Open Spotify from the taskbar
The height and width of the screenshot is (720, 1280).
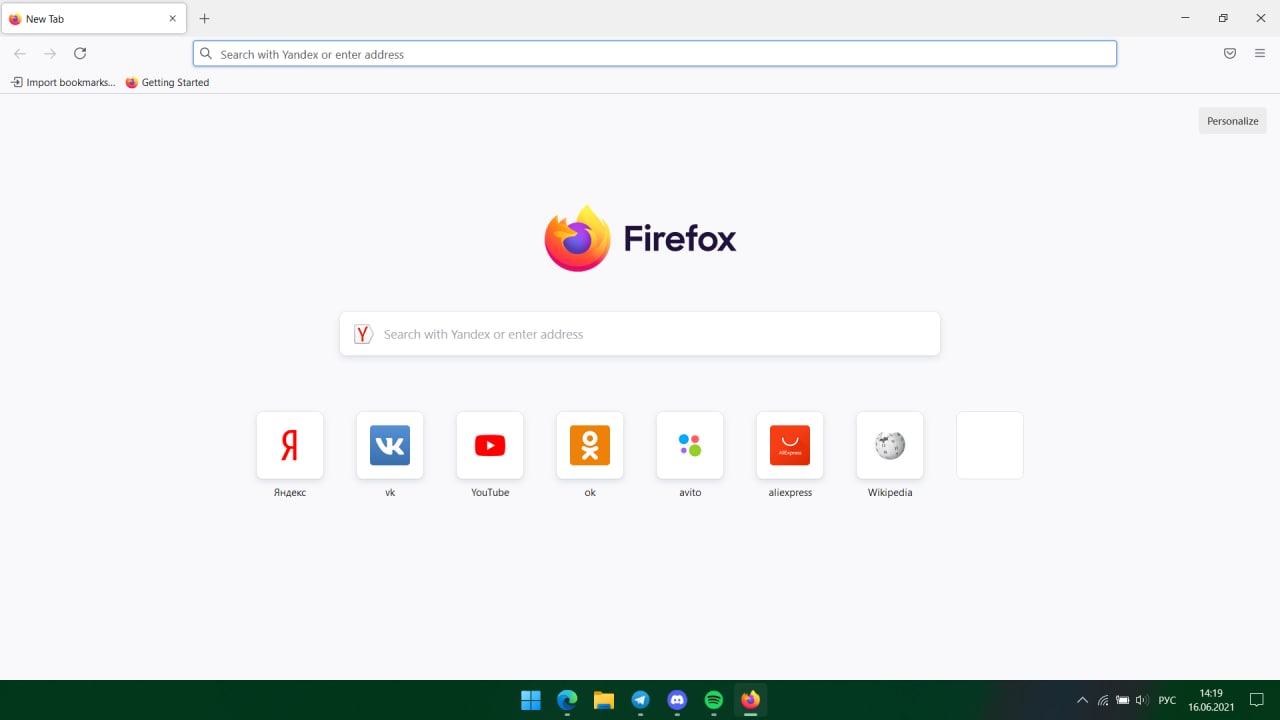click(713, 700)
